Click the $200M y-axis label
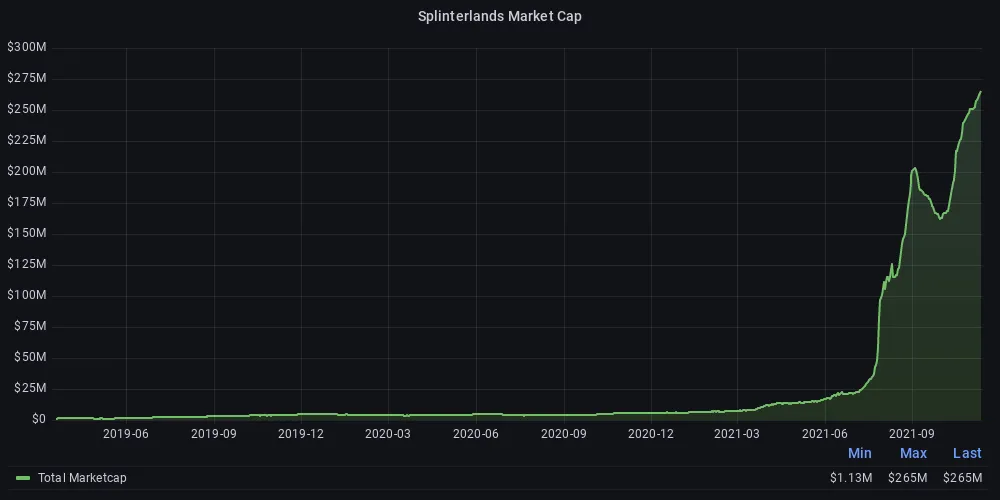The image size is (1000, 500). pyautogui.click(x=26, y=171)
